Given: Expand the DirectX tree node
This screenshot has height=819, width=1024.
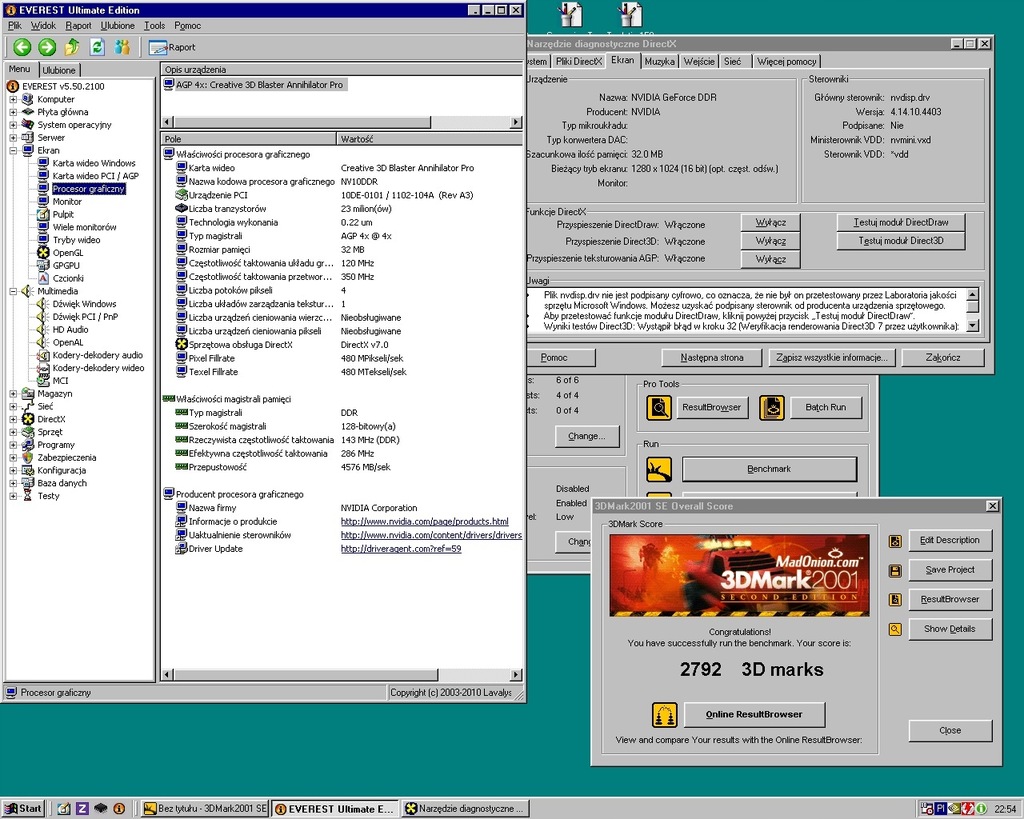Looking at the screenshot, I should 14,419.
